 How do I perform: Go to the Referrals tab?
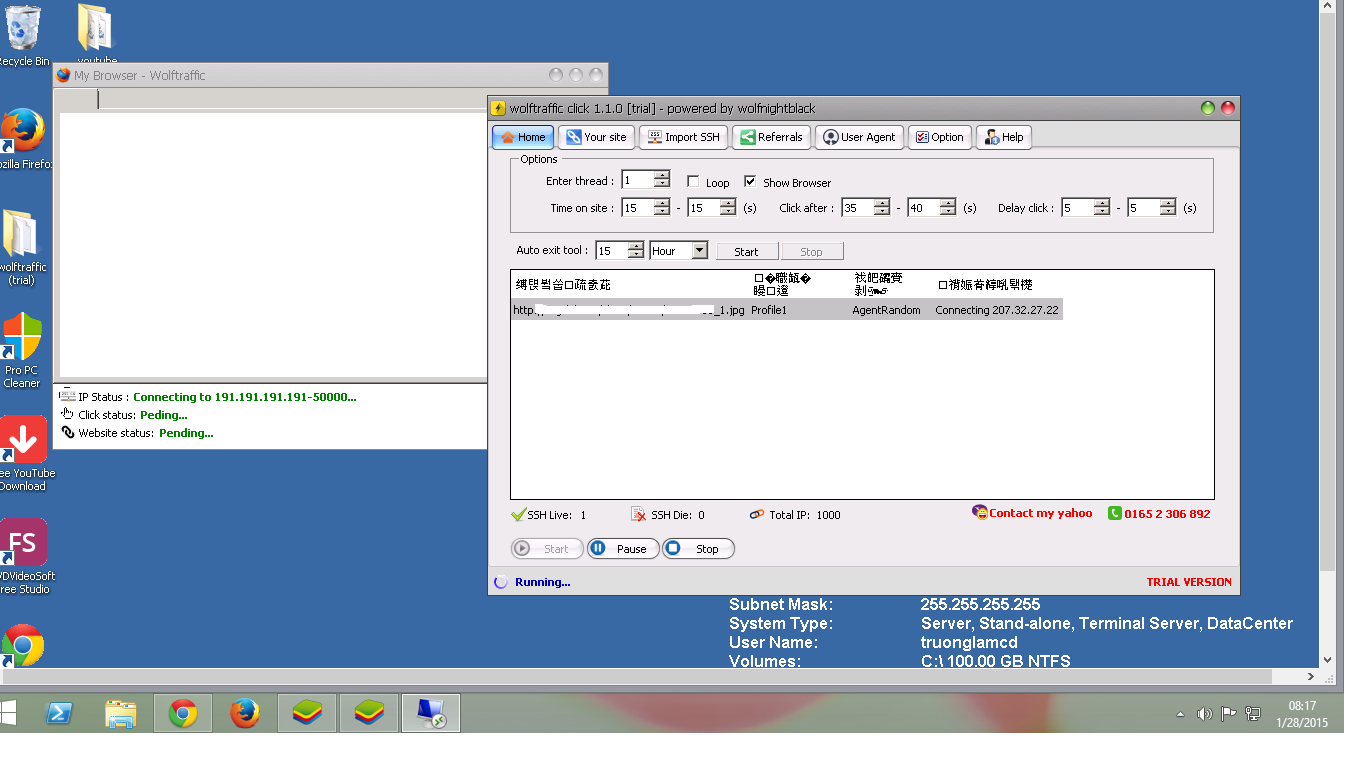pos(770,137)
